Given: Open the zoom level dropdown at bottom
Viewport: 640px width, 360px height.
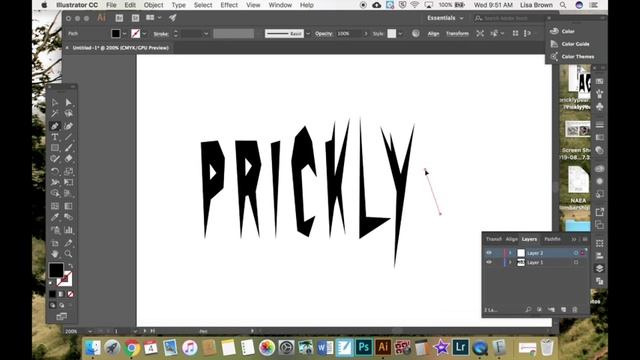Looking at the screenshot, I should click(90, 331).
